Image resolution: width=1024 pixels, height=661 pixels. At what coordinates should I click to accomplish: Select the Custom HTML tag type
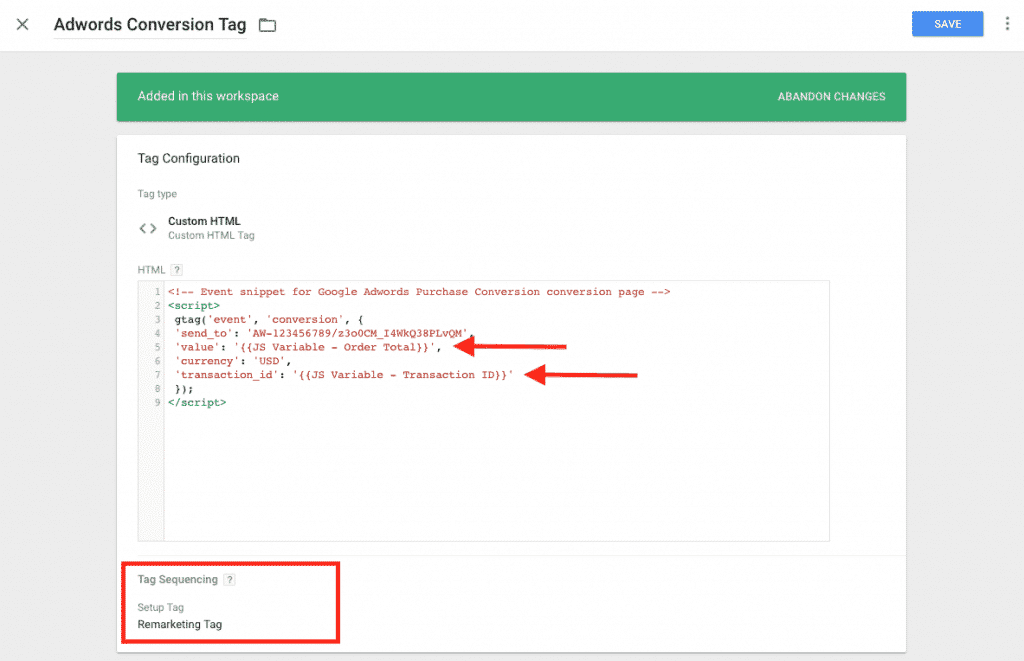tap(204, 221)
